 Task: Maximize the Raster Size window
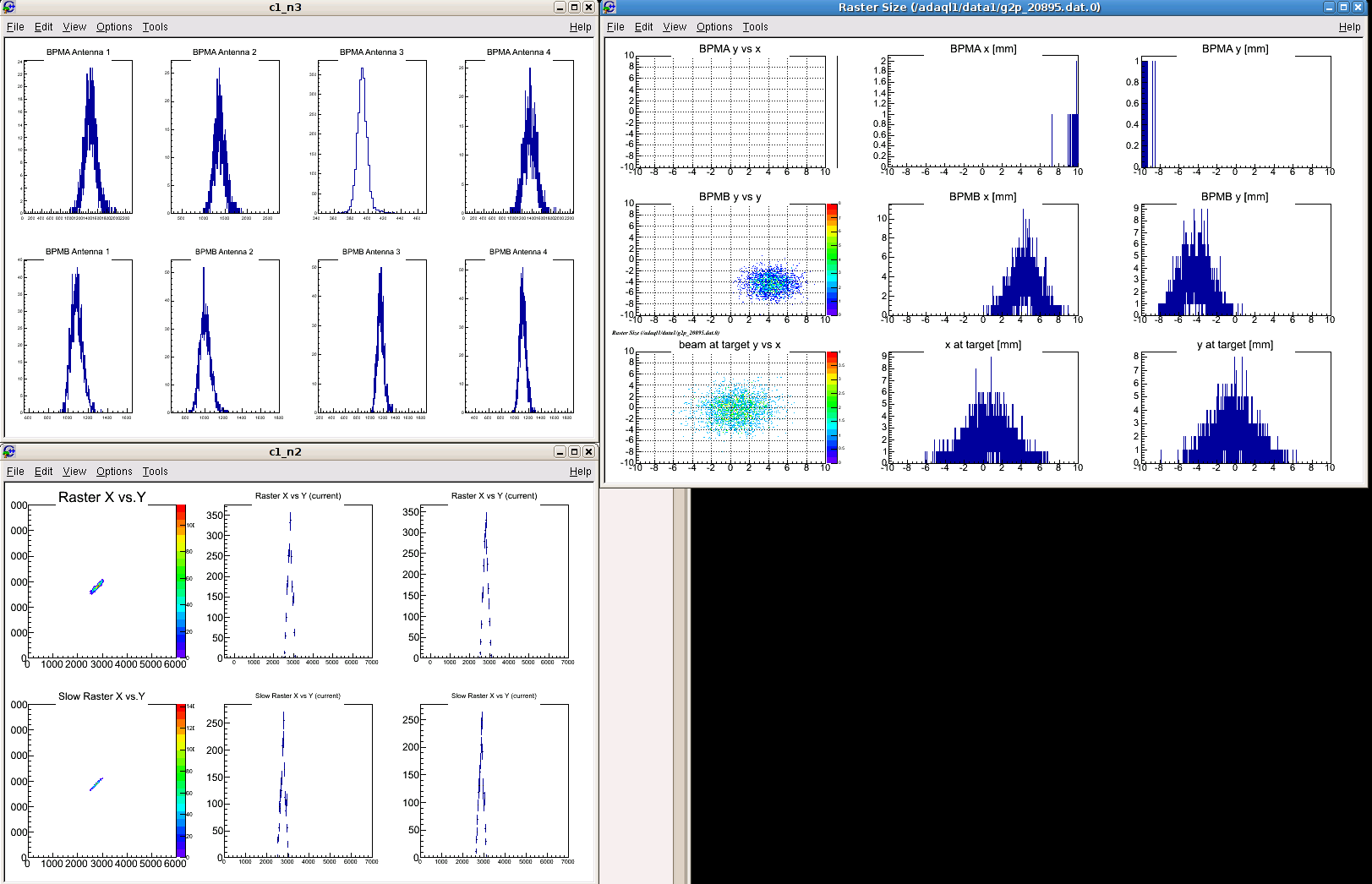1343,7
